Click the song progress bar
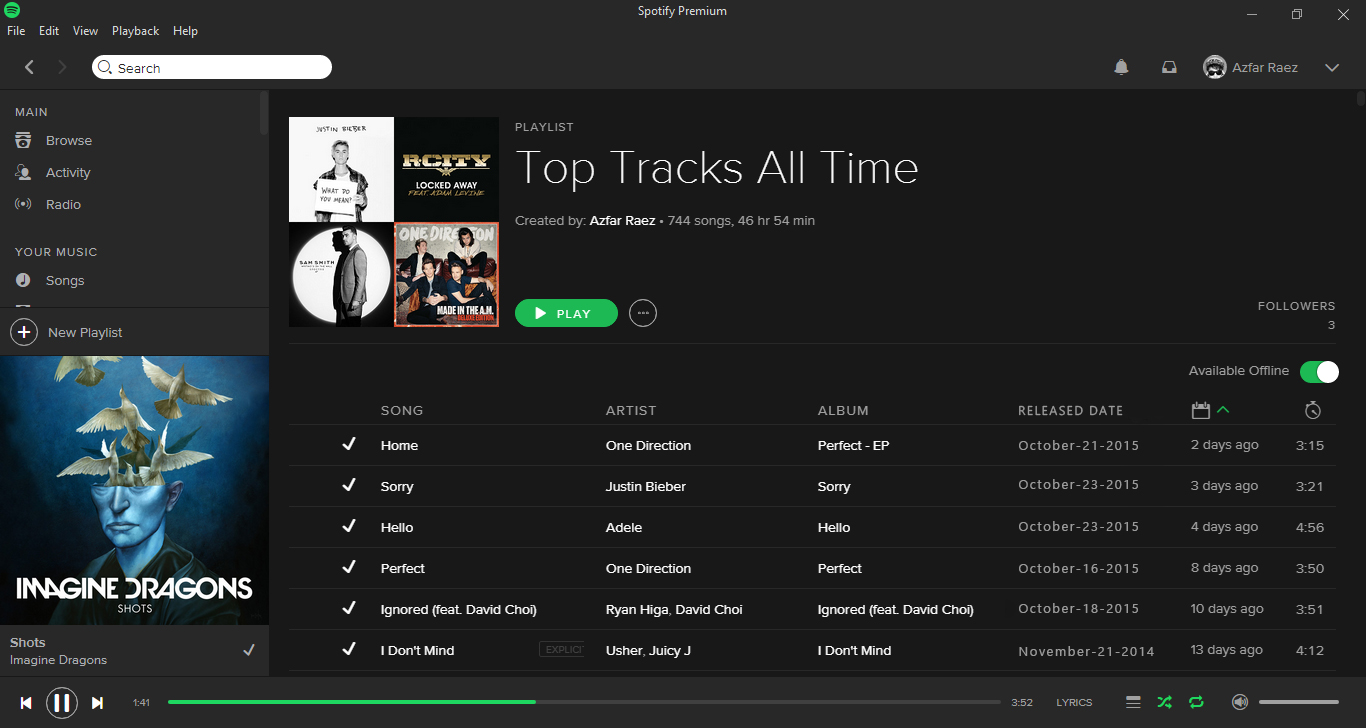1366x728 pixels. [x=584, y=702]
